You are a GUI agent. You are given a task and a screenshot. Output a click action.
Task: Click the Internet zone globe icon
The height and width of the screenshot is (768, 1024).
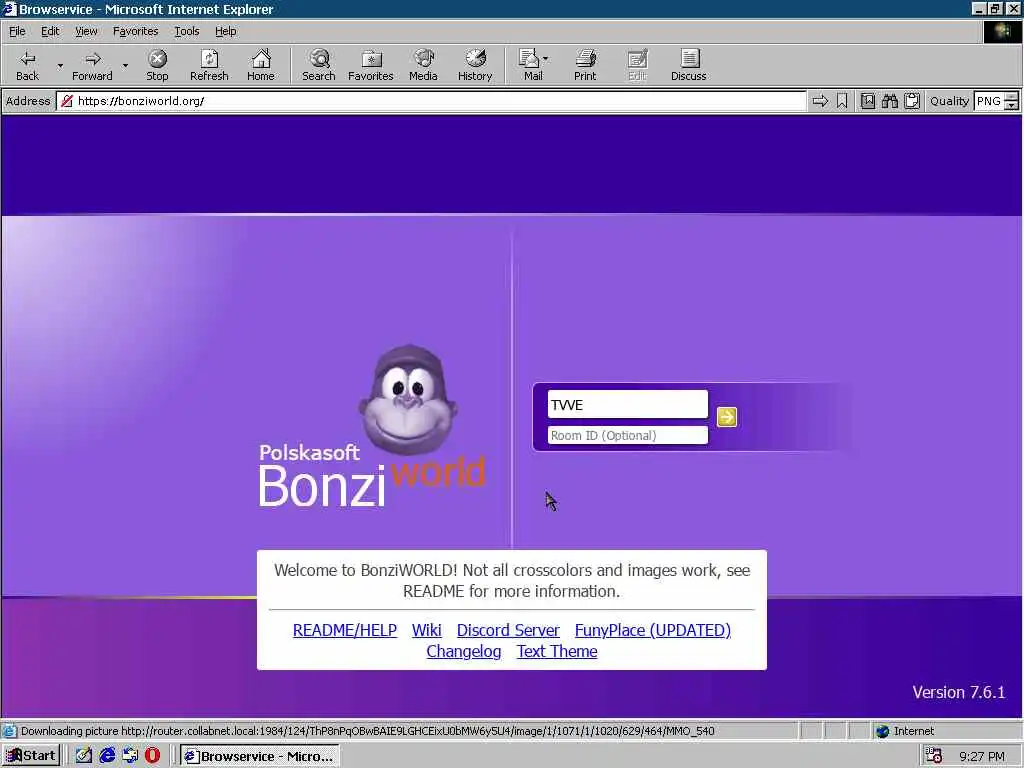[883, 731]
